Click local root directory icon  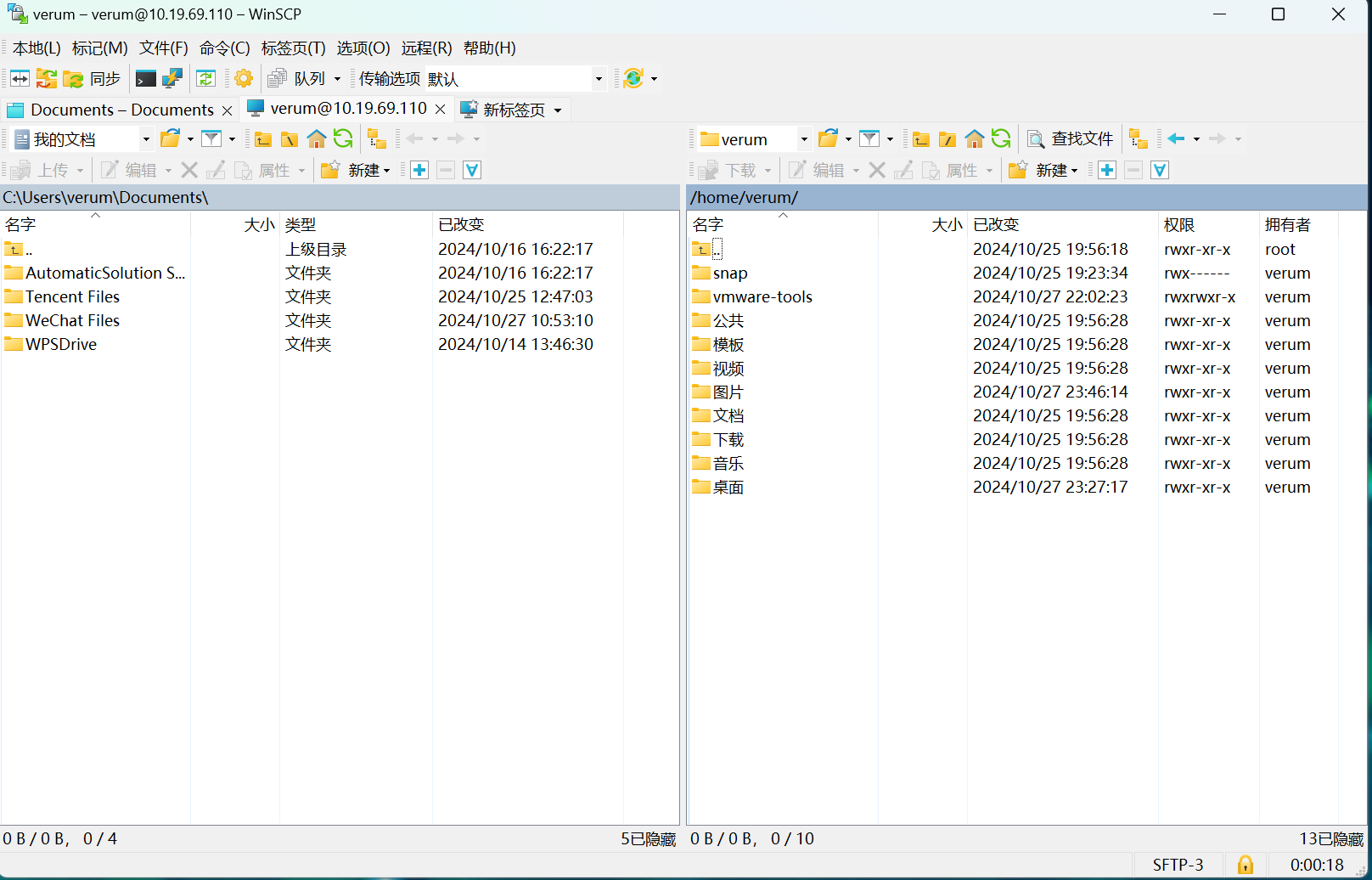pos(290,138)
